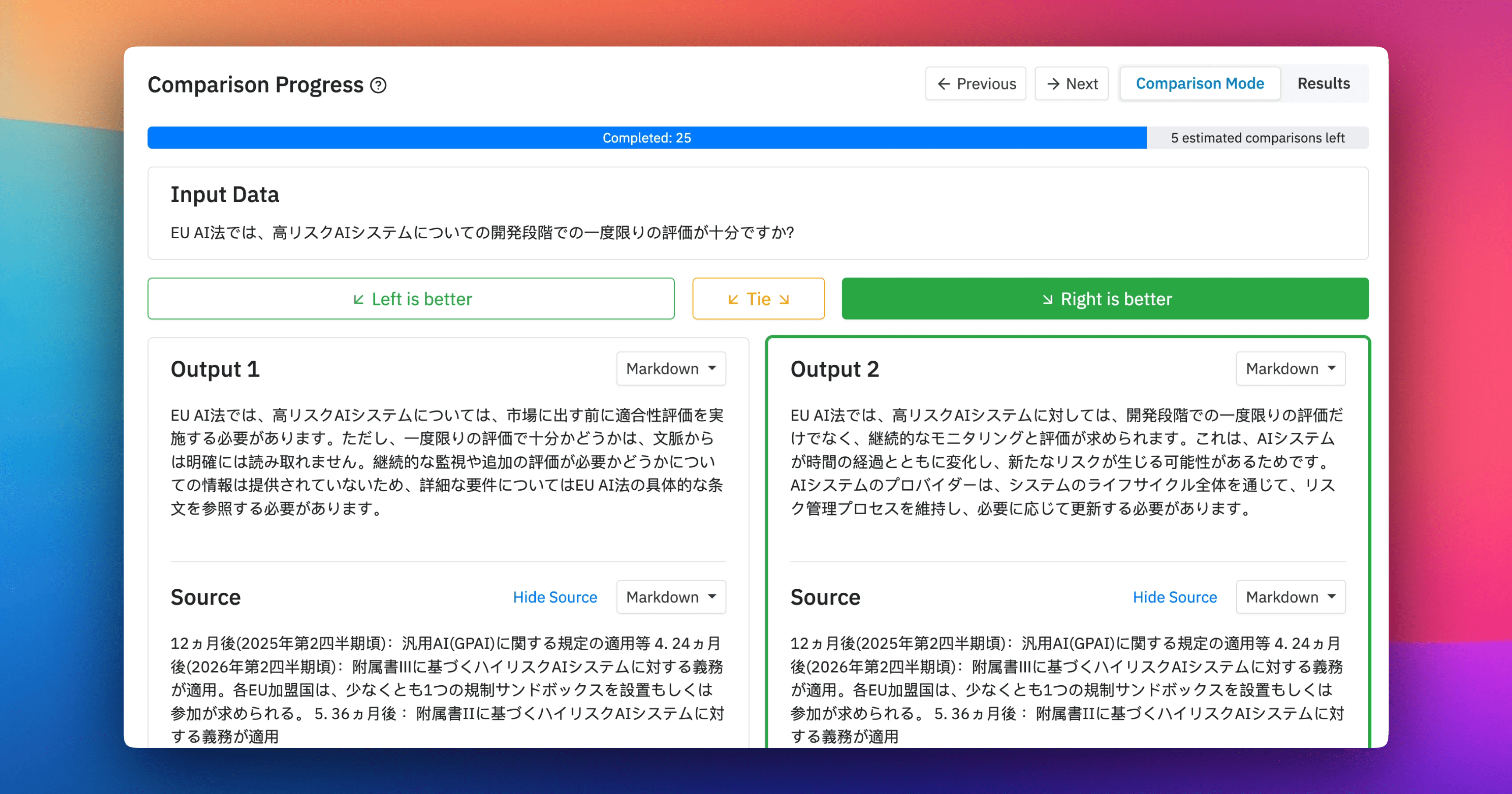Advance to the Next comparison
The height and width of the screenshot is (794, 1512).
tap(1071, 83)
